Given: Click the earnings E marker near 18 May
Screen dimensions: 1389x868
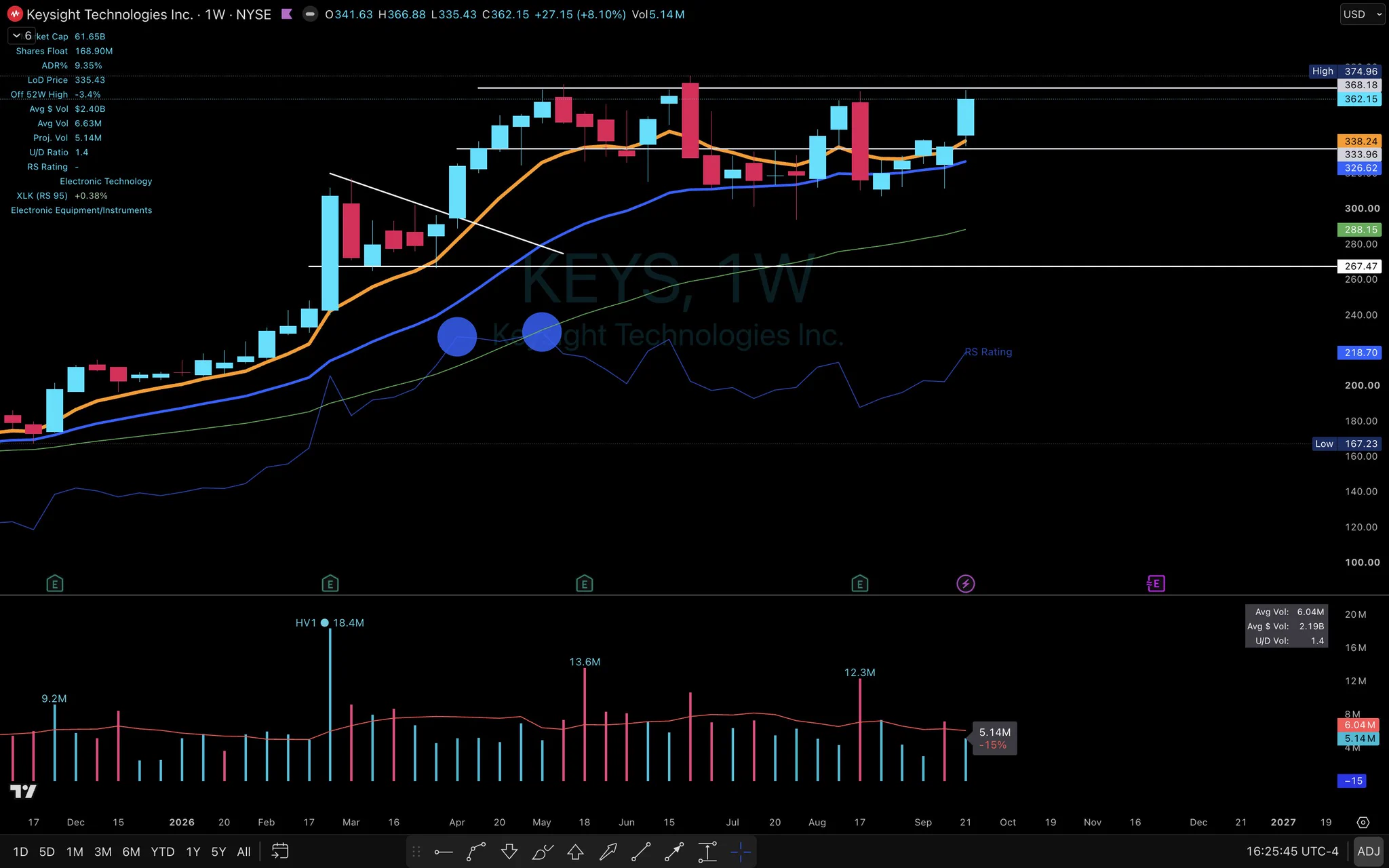Looking at the screenshot, I should pos(585,584).
